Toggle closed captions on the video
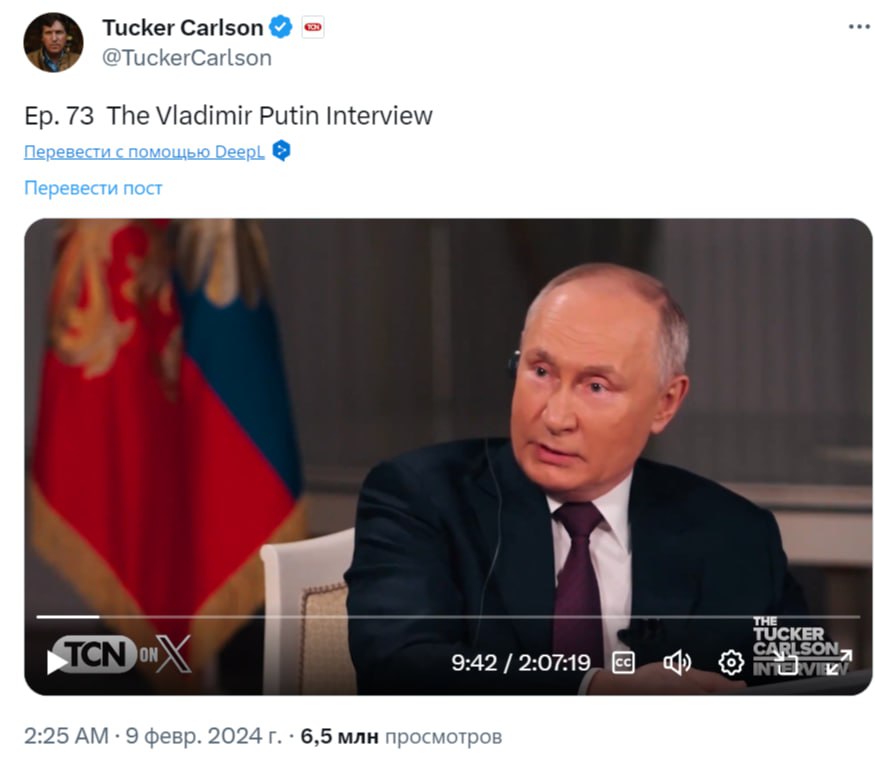This screenshot has width=875, height=768. [x=623, y=662]
